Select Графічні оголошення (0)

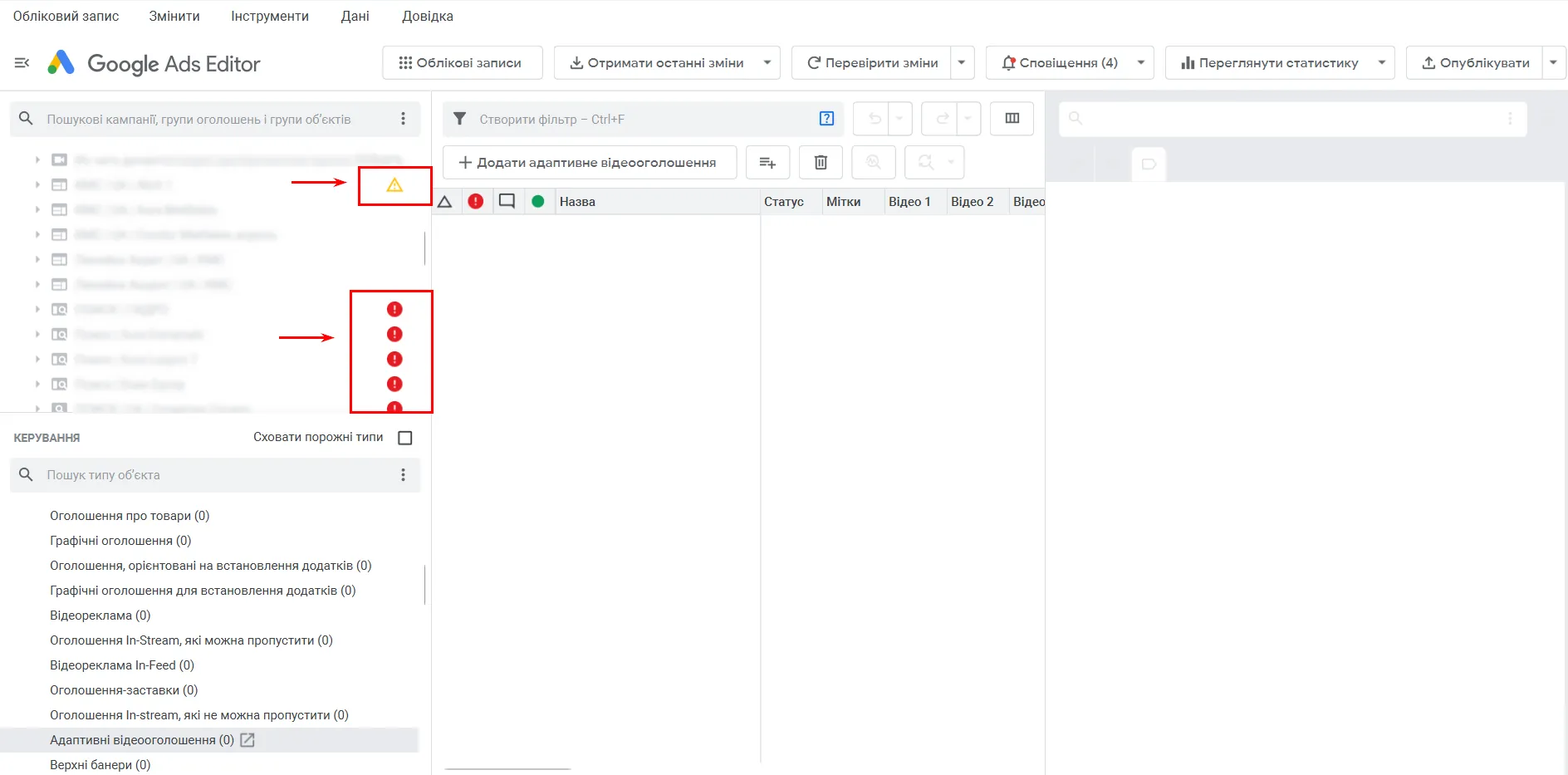click(120, 541)
